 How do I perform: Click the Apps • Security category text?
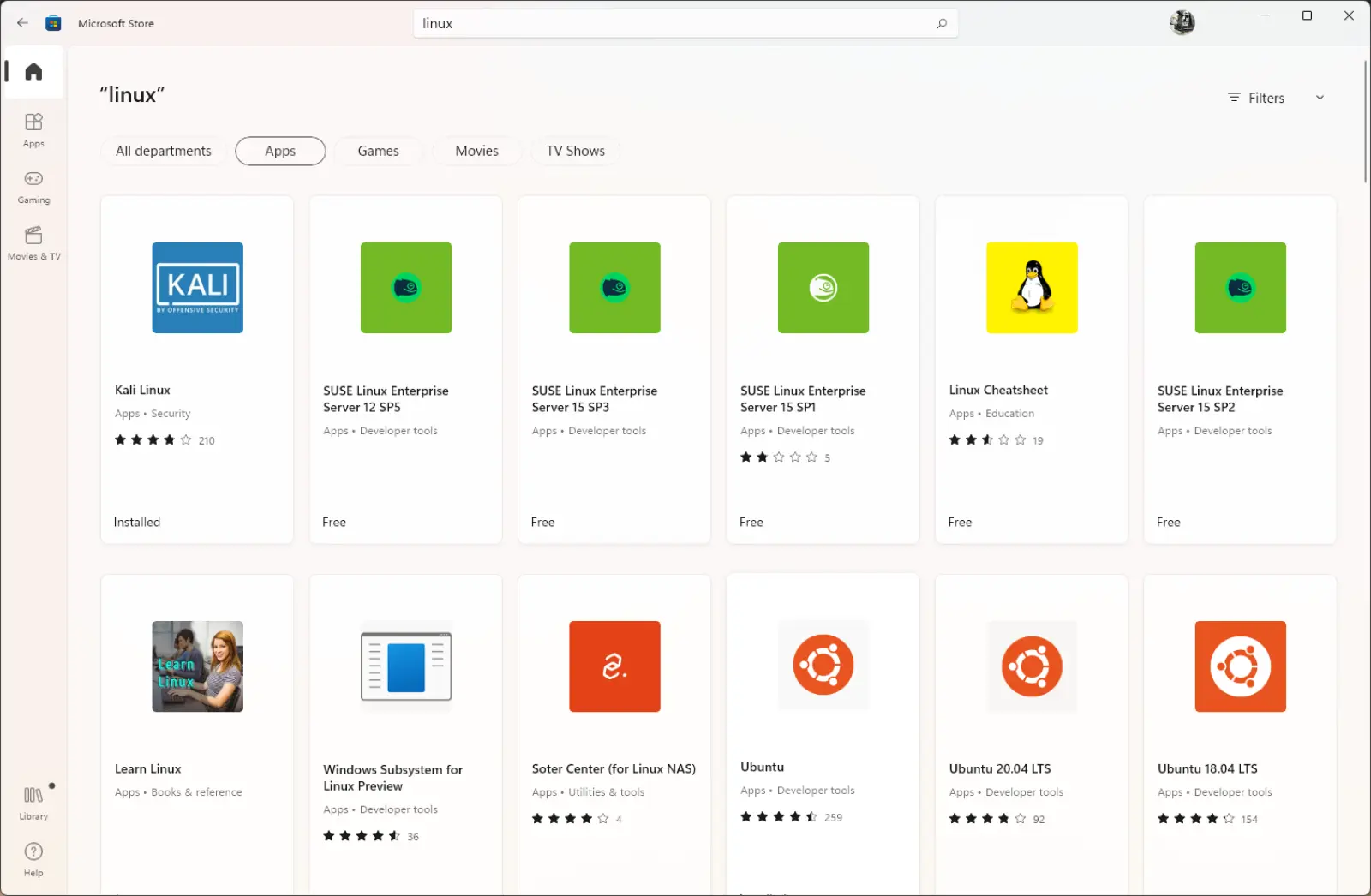point(153,414)
